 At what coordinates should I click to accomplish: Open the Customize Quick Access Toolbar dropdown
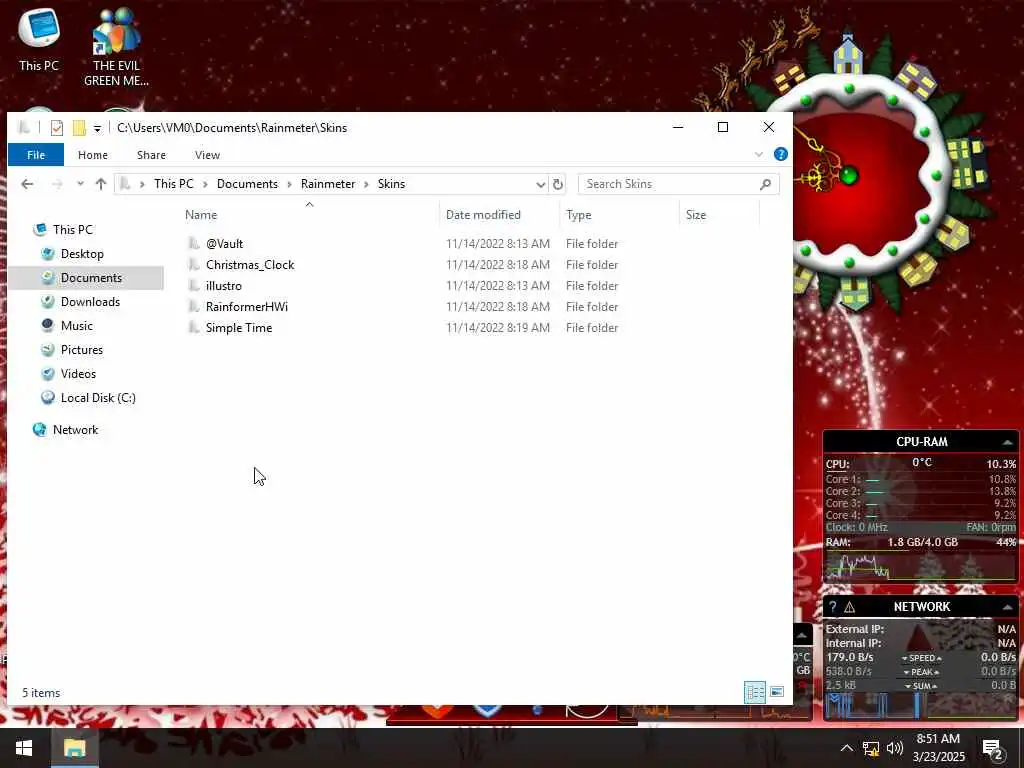point(97,128)
